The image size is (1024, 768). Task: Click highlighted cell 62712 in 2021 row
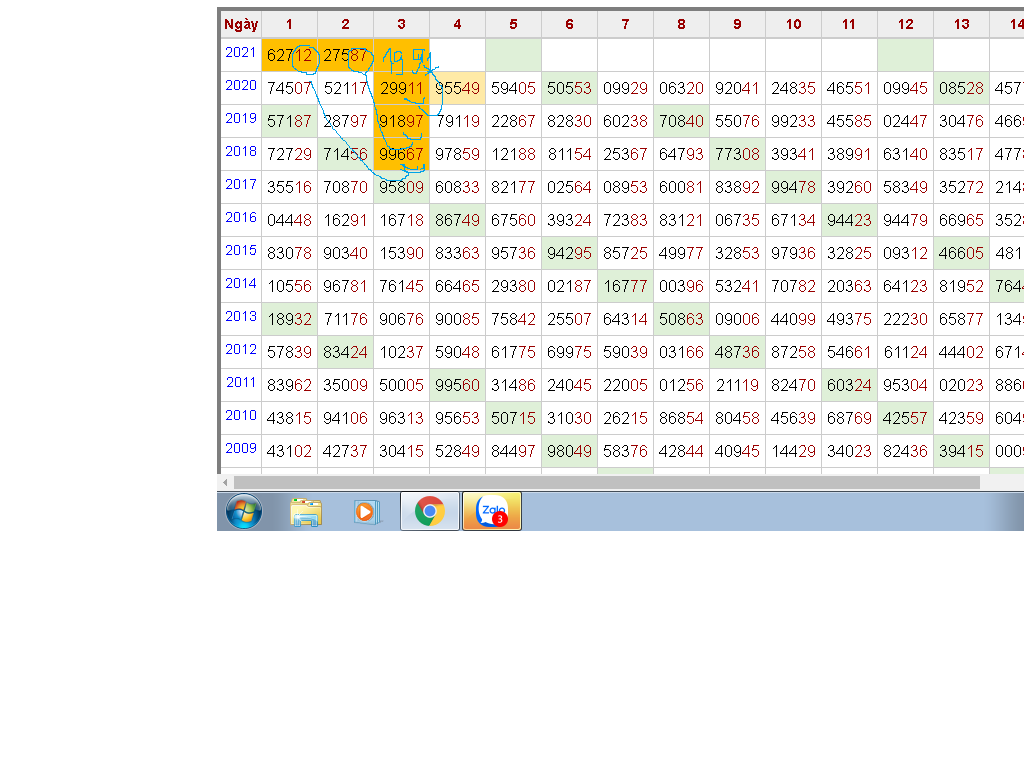289,56
